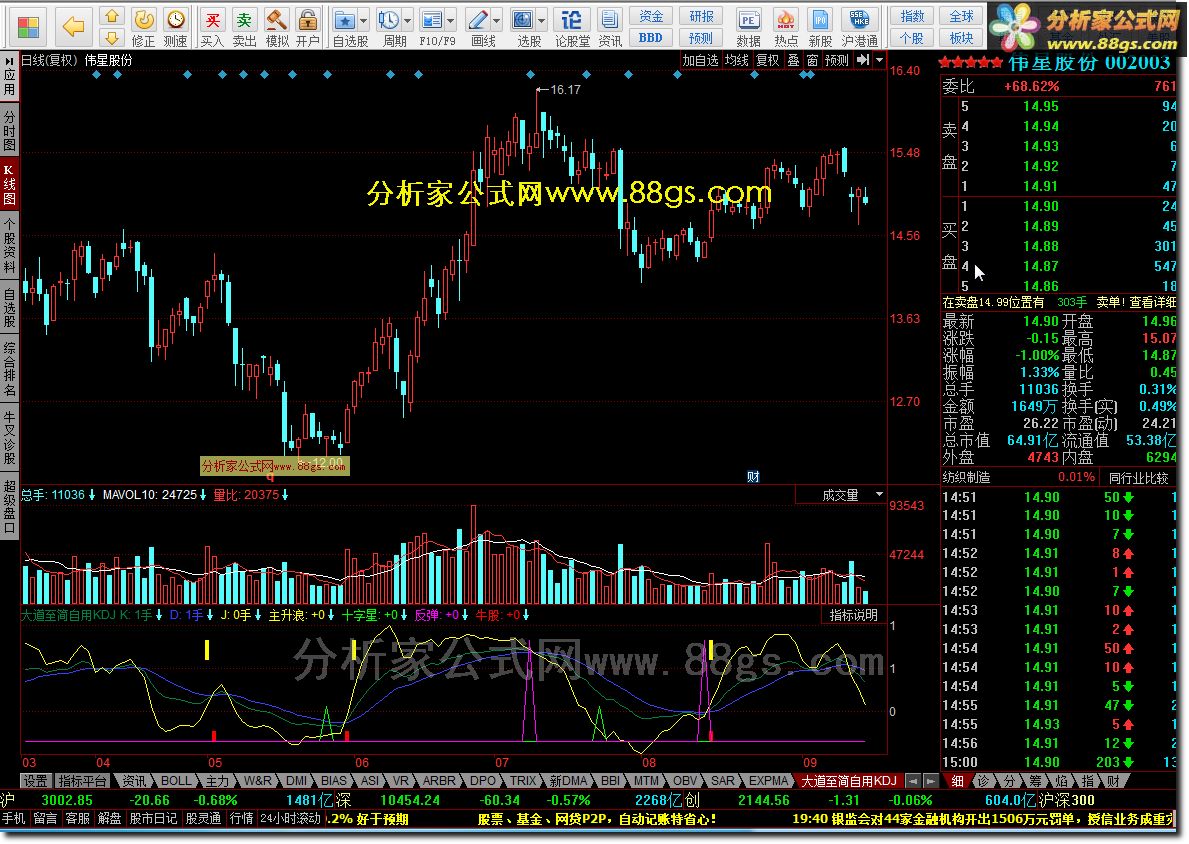The image size is (1189, 844).
Task: Toggle the 窗 window option
Action: tap(812, 60)
